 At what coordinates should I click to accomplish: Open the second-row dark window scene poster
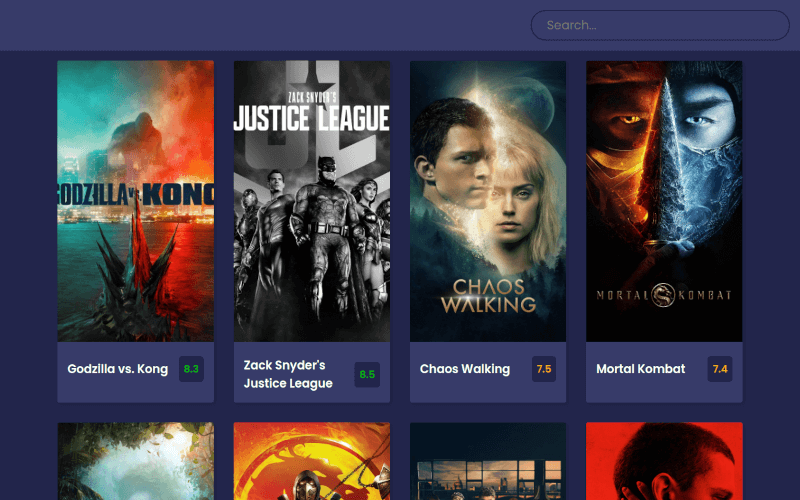click(488, 461)
